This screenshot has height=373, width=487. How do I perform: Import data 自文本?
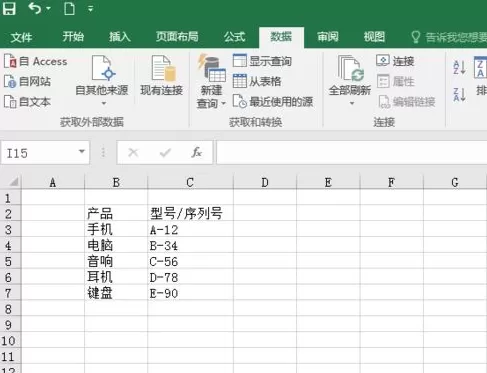[28, 102]
